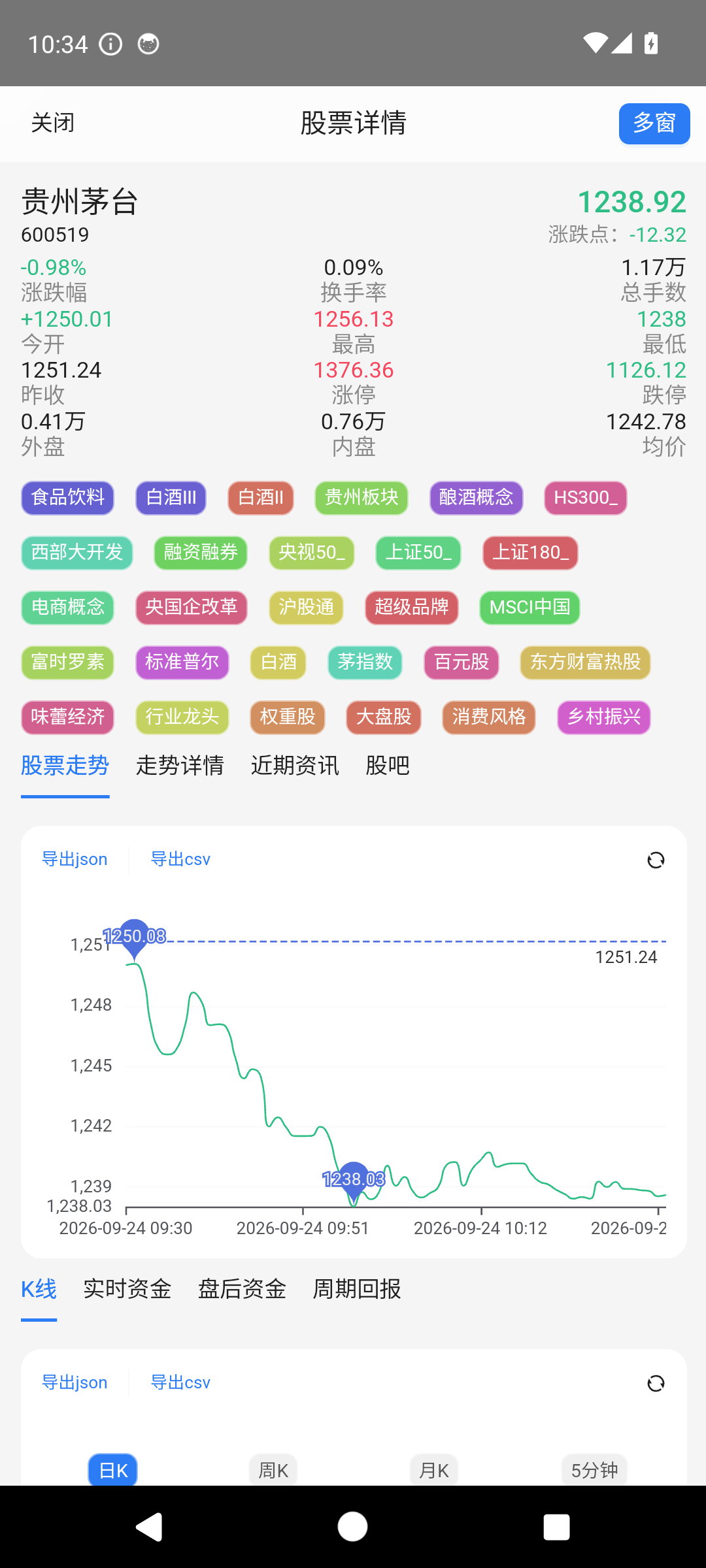Tap the Wi-Fi status icon

[596, 42]
